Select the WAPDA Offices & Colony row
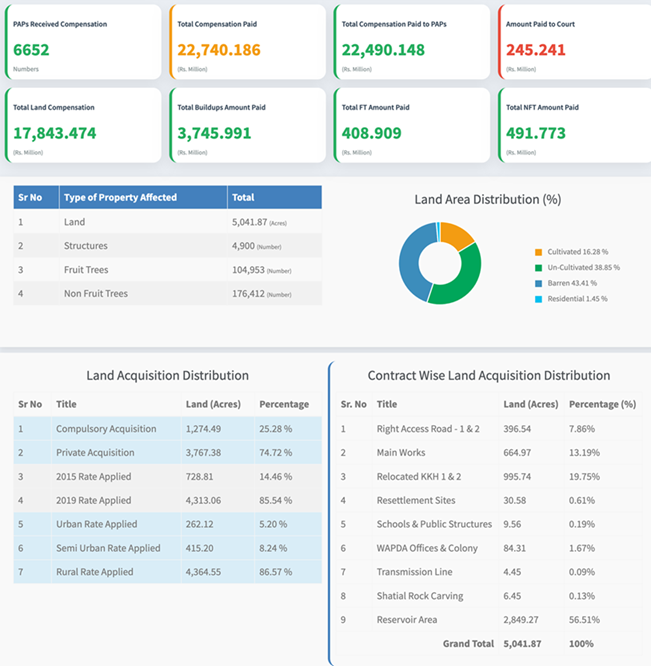 point(489,548)
